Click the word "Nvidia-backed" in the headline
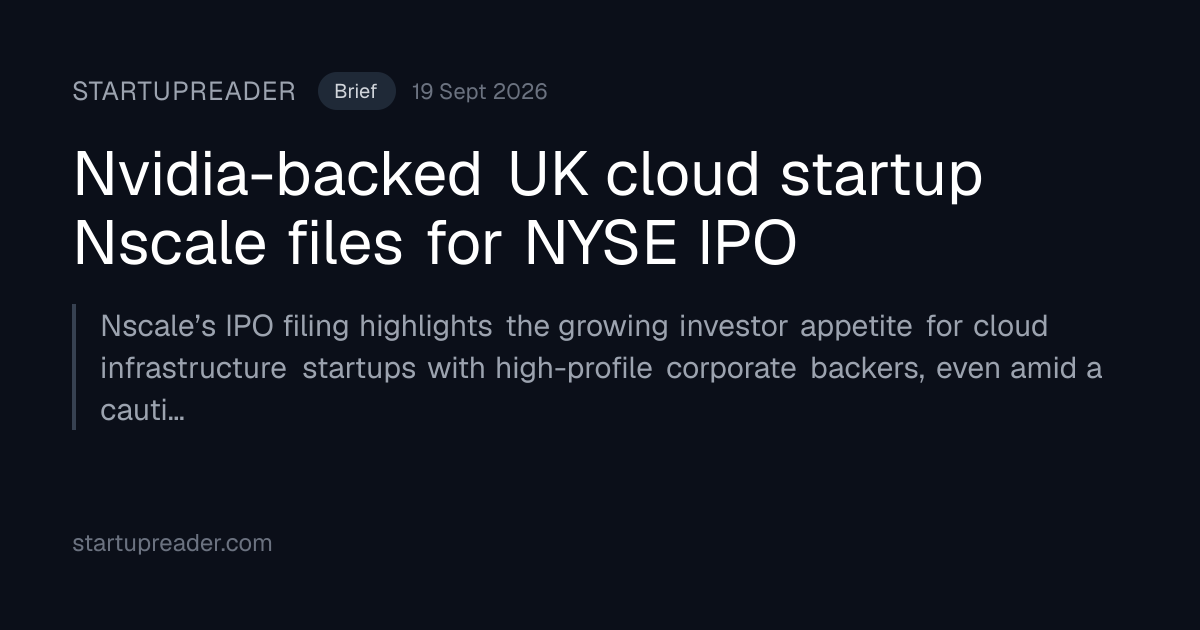1200x630 pixels. tap(277, 176)
